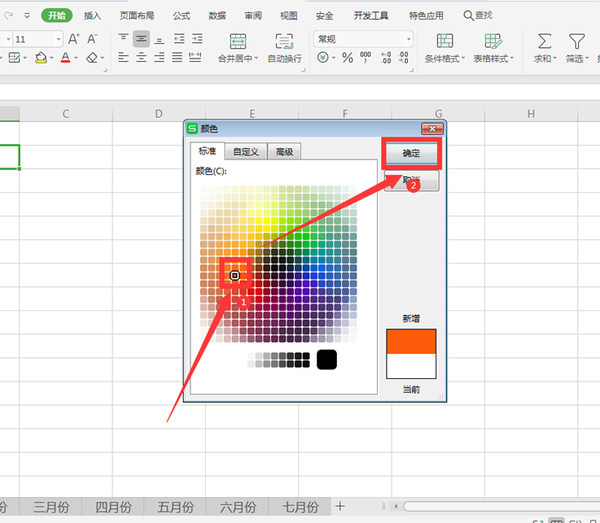This screenshot has width=600, height=523.
Task: Pick the large black swatch below the palette
Action: click(326, 359)
